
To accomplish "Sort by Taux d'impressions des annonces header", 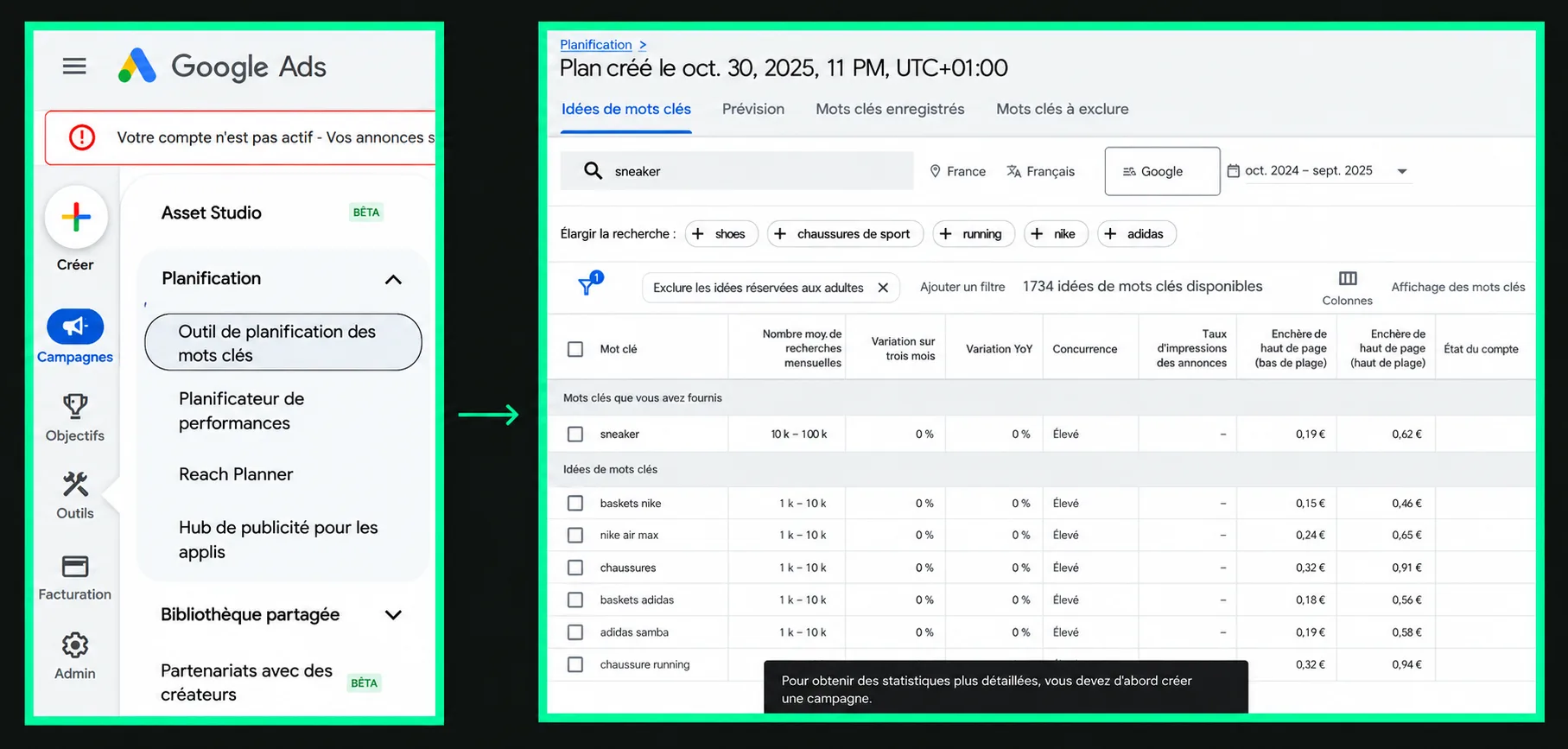I will tap(1191, 348).
